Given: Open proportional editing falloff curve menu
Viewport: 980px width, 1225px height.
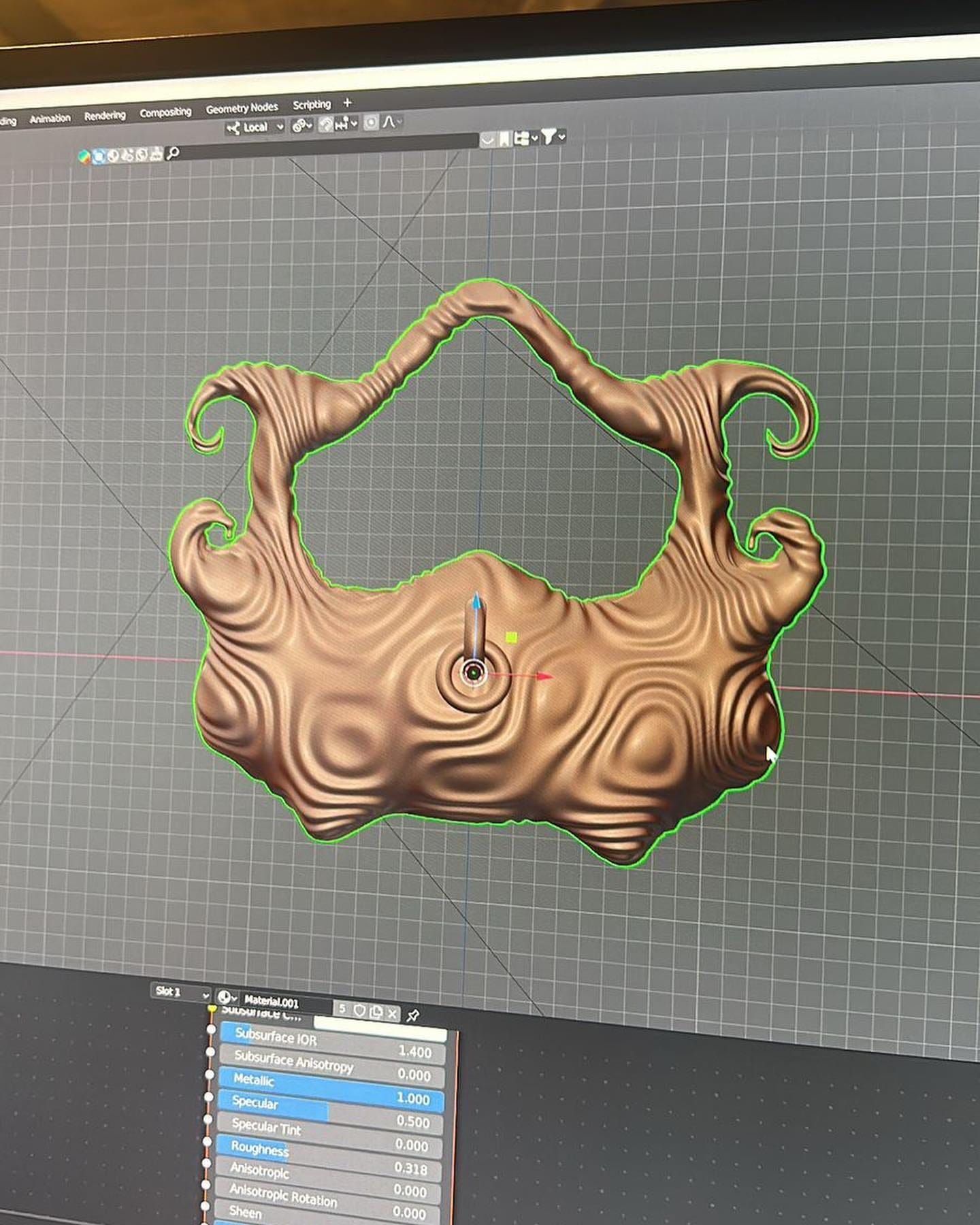Looking at the screenshot, I should [391, 122].
